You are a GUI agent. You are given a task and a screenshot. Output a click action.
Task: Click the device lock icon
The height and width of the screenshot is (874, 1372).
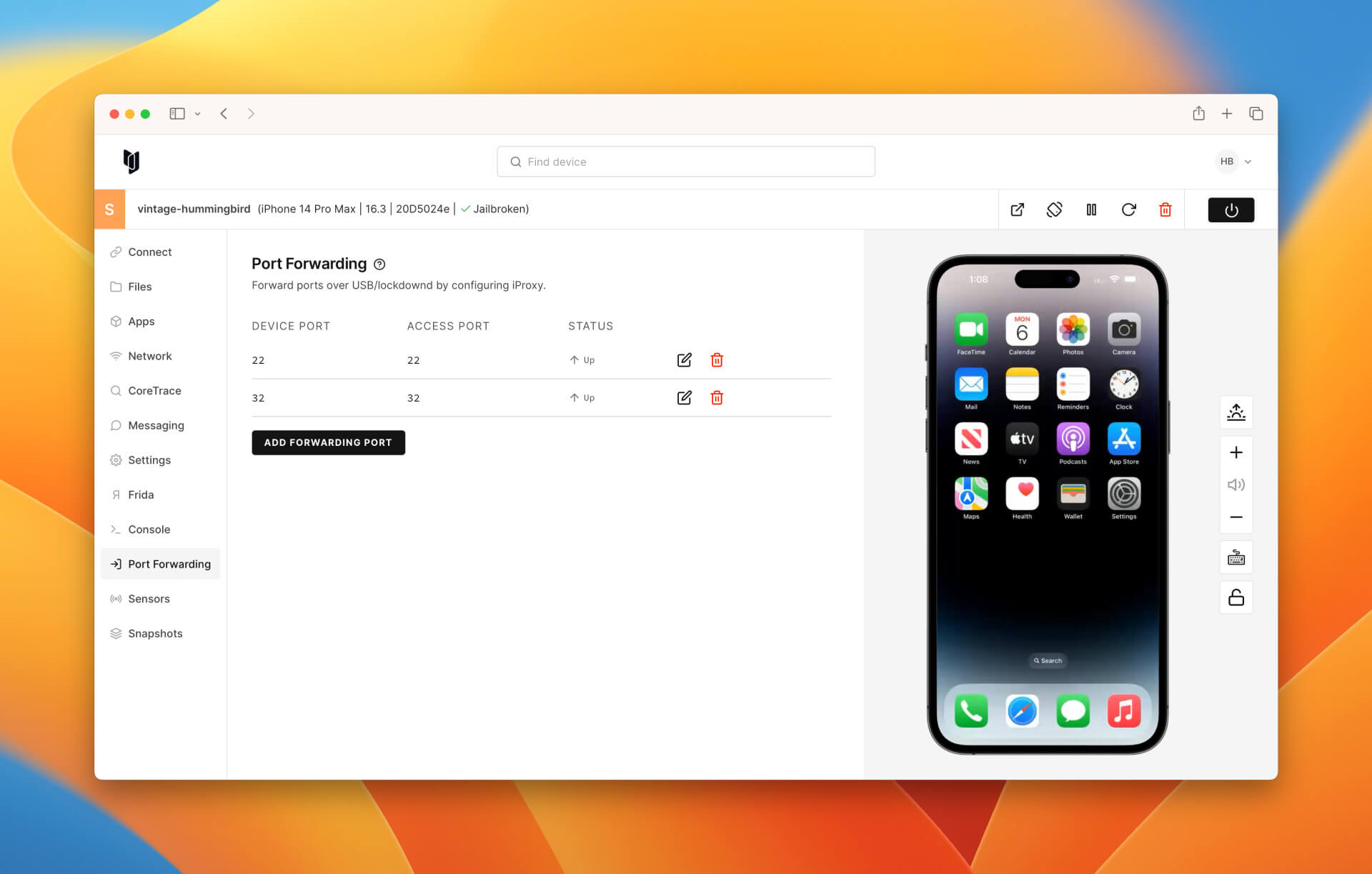click(x=1236, y=597)
